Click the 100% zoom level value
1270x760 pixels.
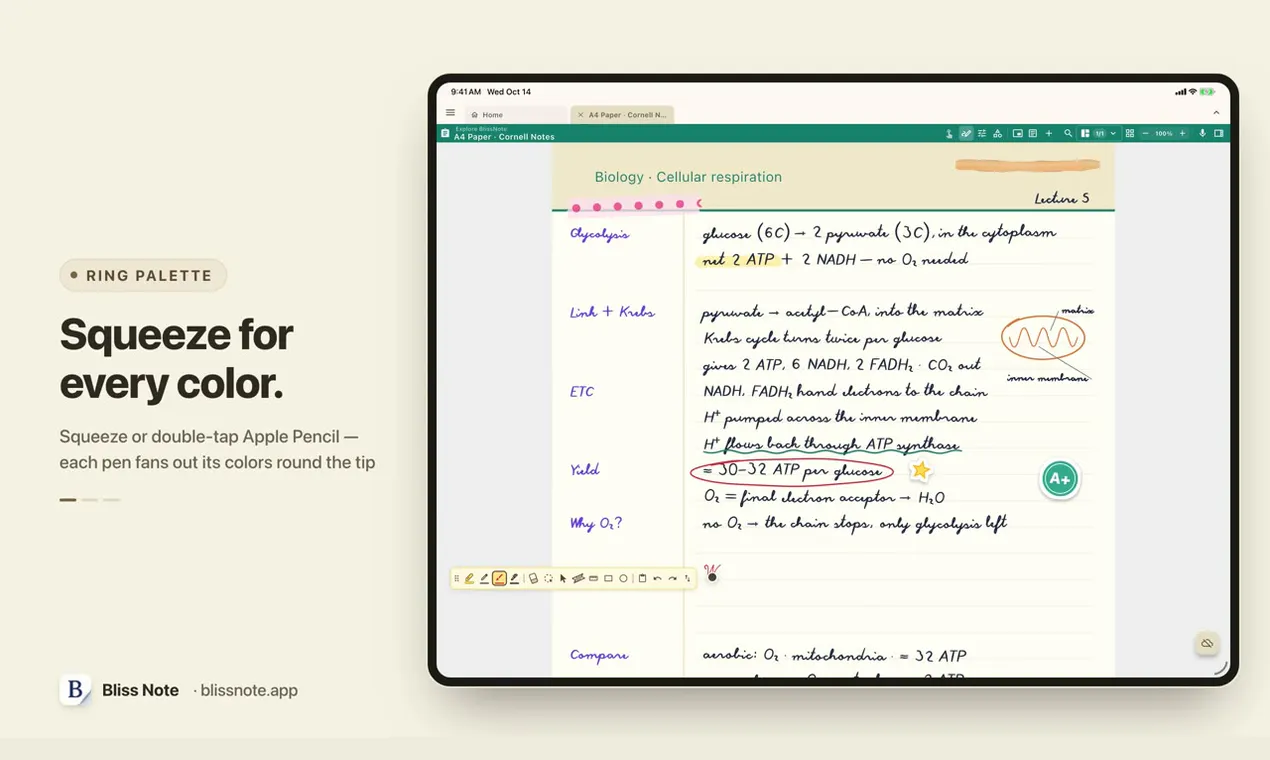point(1164,133)
